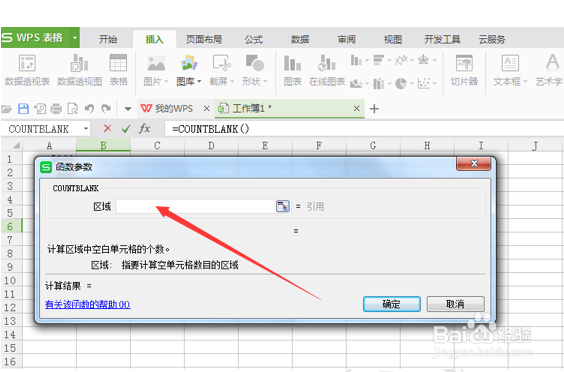Click the range selector icon beside 区域 field

coord(283,206)
